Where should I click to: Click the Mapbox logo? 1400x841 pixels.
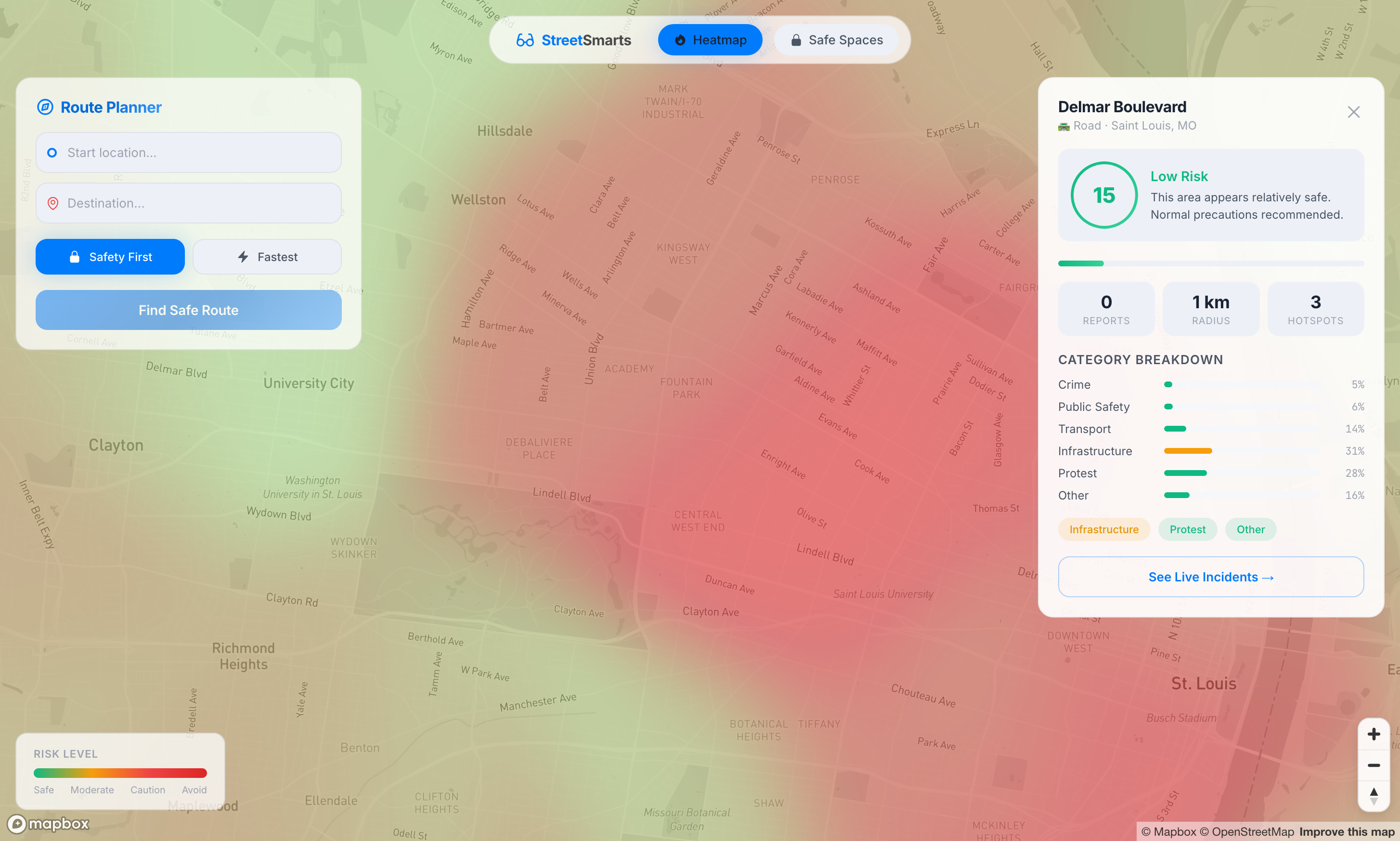coord(49,824)
